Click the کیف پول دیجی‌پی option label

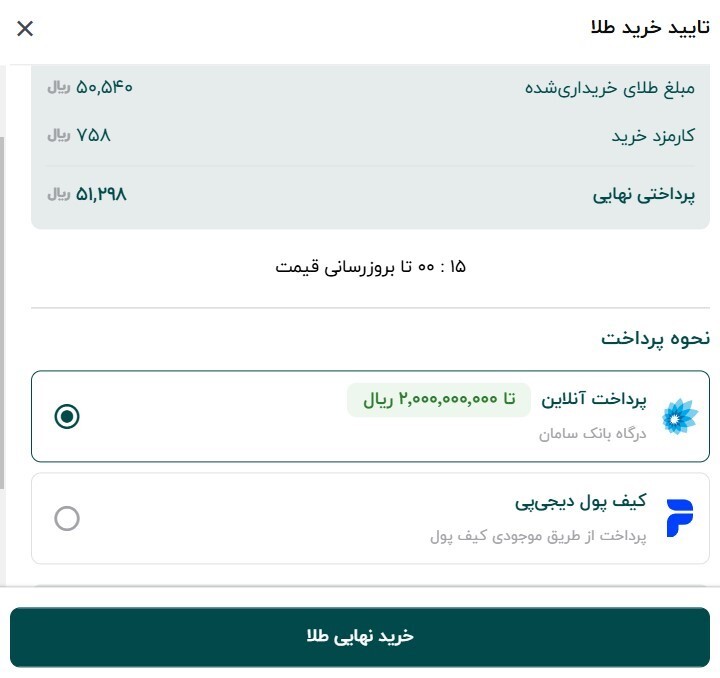581,502
